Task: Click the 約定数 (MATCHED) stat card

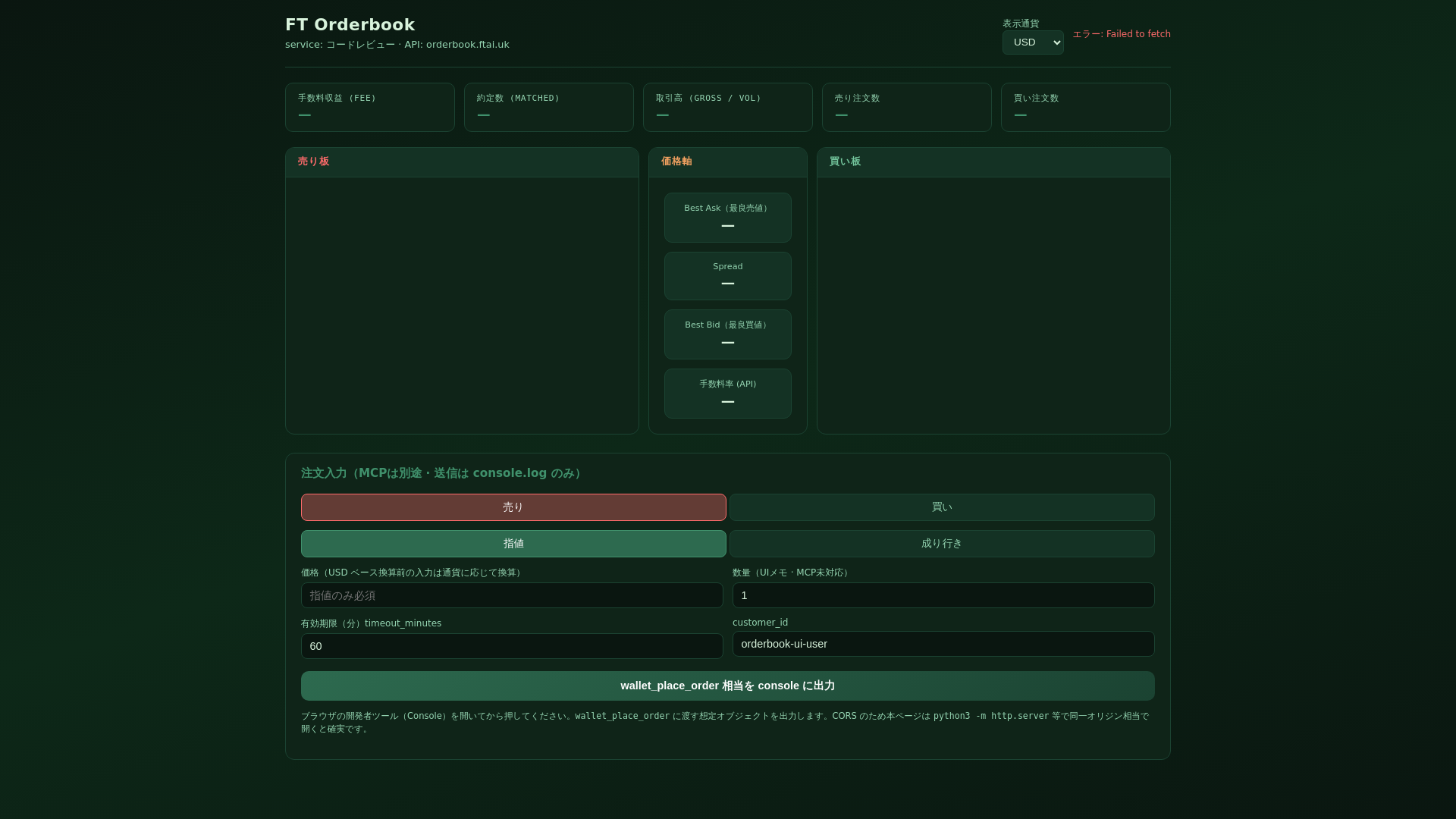Action: 549,107
